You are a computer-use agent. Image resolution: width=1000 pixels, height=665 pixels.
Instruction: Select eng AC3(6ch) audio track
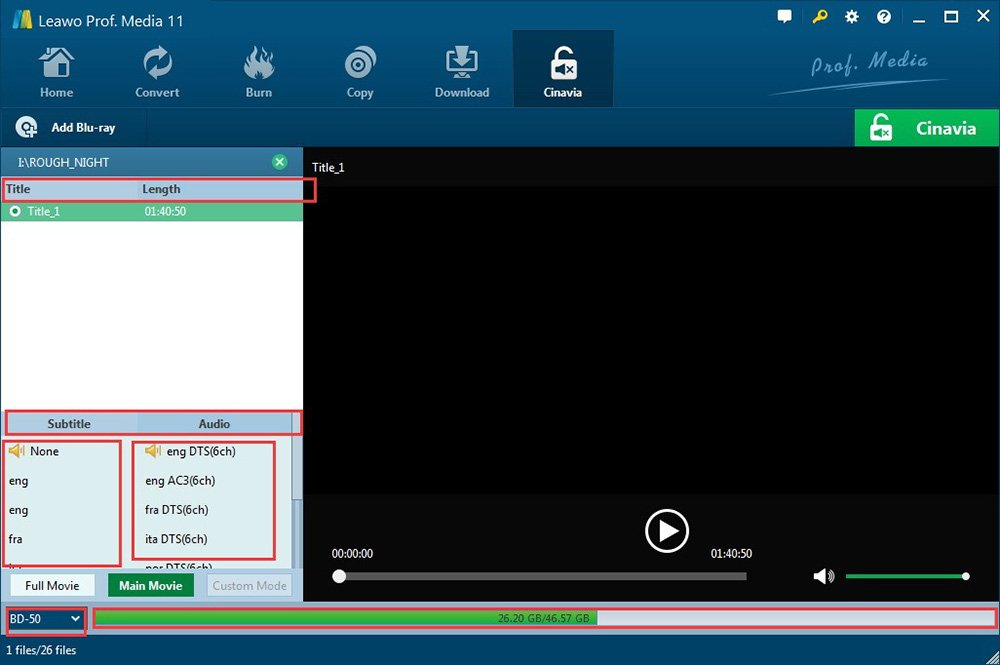tap(180, 480)
